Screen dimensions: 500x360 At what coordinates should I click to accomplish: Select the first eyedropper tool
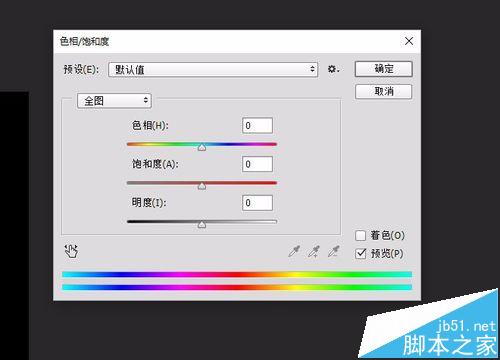294,251
